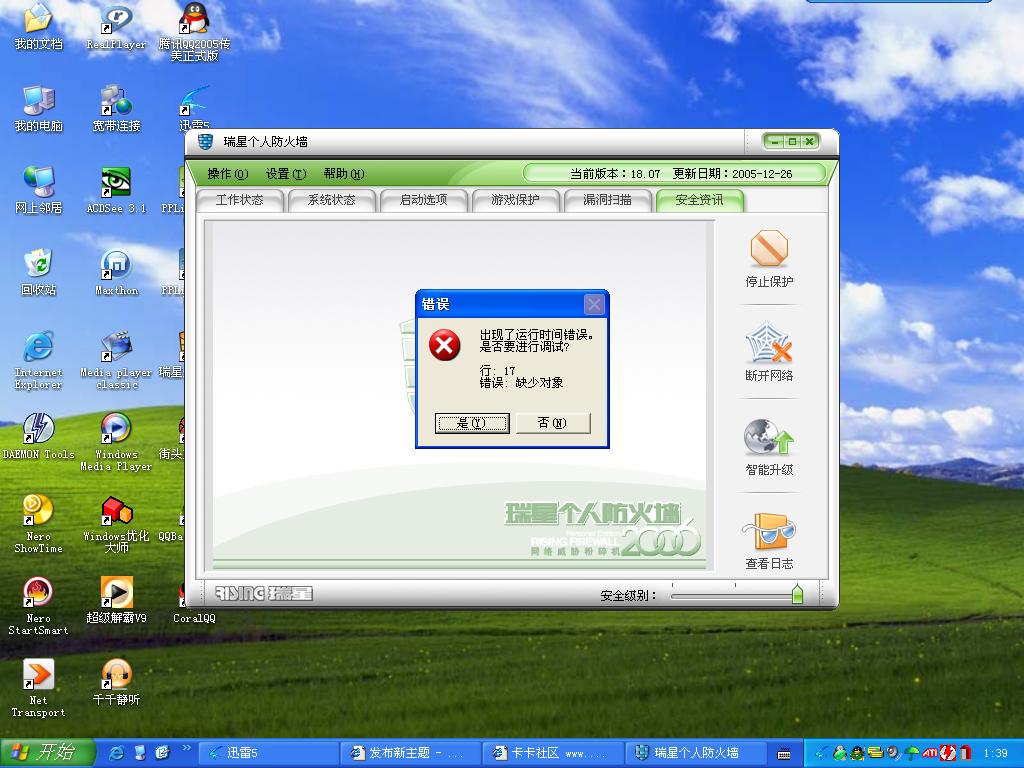Open Windows Media Player desktop icon
Image resolution: width=1024 pixels, height=768 pixels.
click(x=116, y=442)
